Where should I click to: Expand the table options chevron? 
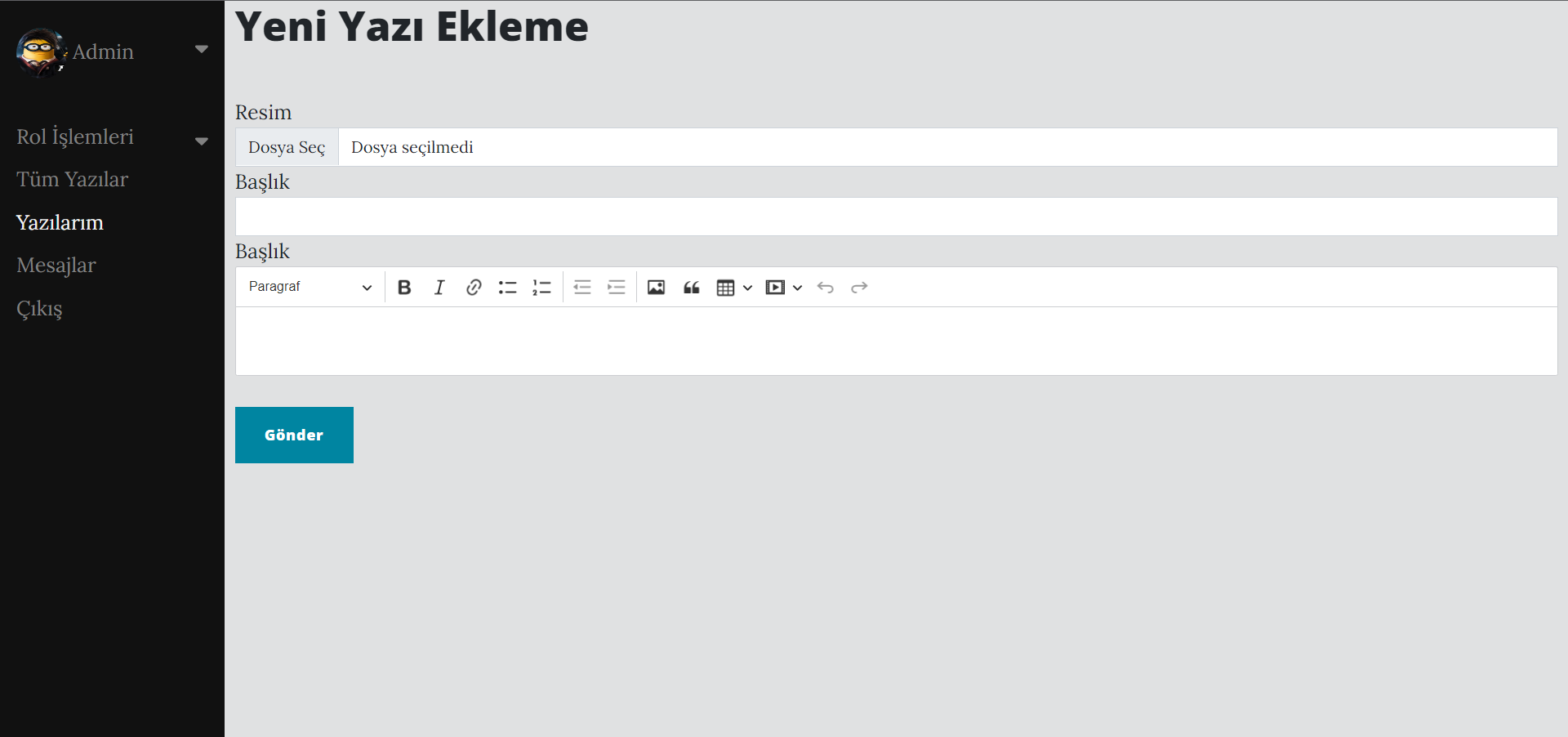point(747,288)
